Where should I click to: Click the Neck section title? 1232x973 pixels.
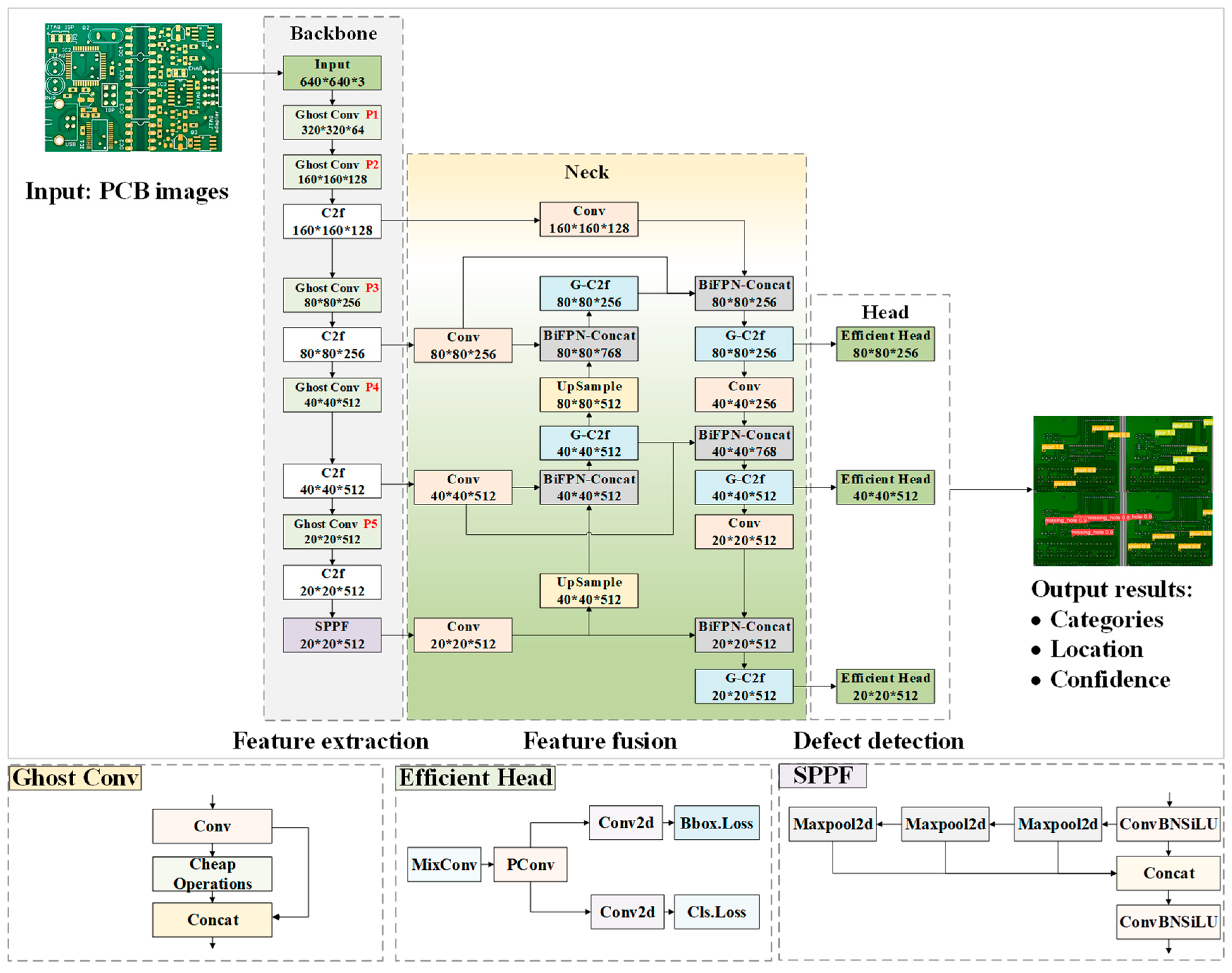(x=587, y=172)
